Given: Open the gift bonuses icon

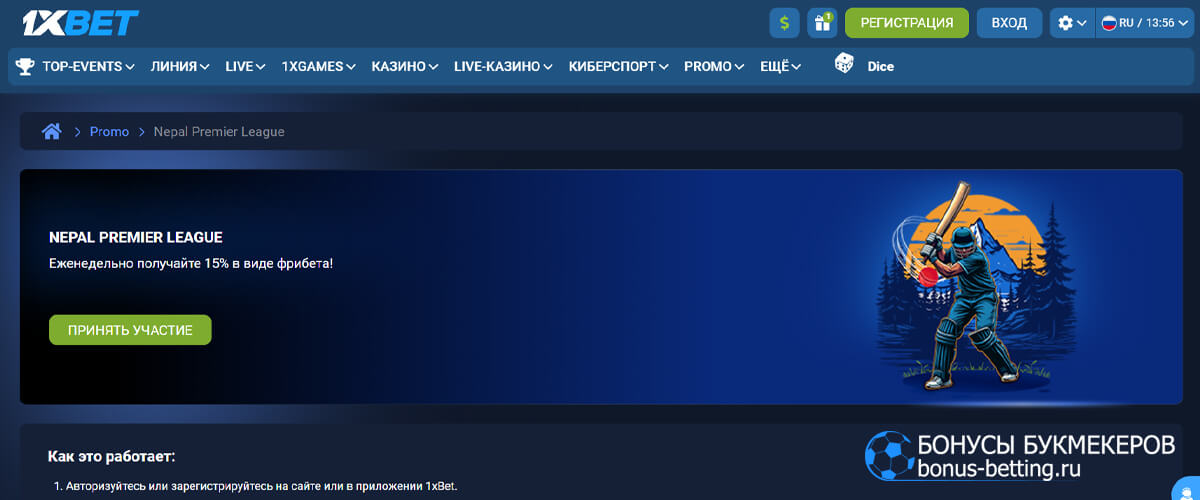Looking at the screenshot, I should click(x=823, y=23).
